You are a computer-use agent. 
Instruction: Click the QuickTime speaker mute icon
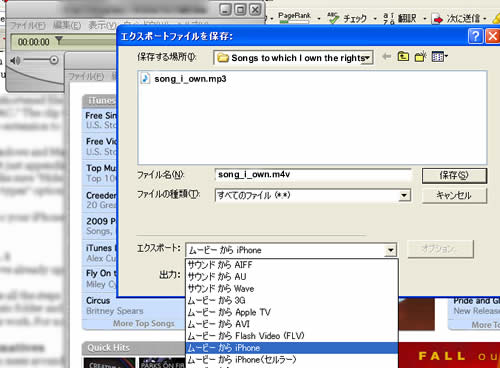pyautogui.click(x=15, y=60)
